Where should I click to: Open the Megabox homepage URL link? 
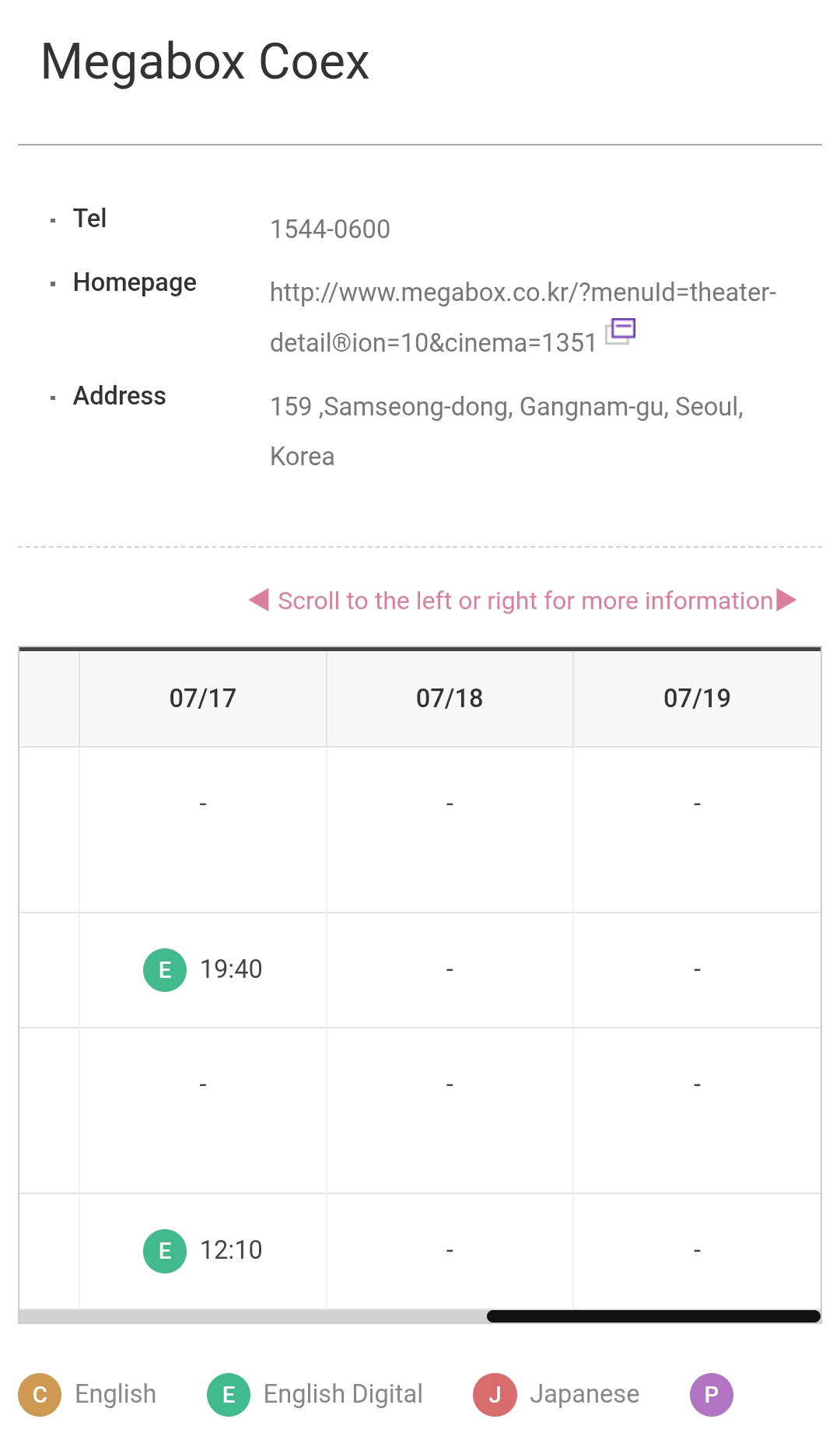523,317
